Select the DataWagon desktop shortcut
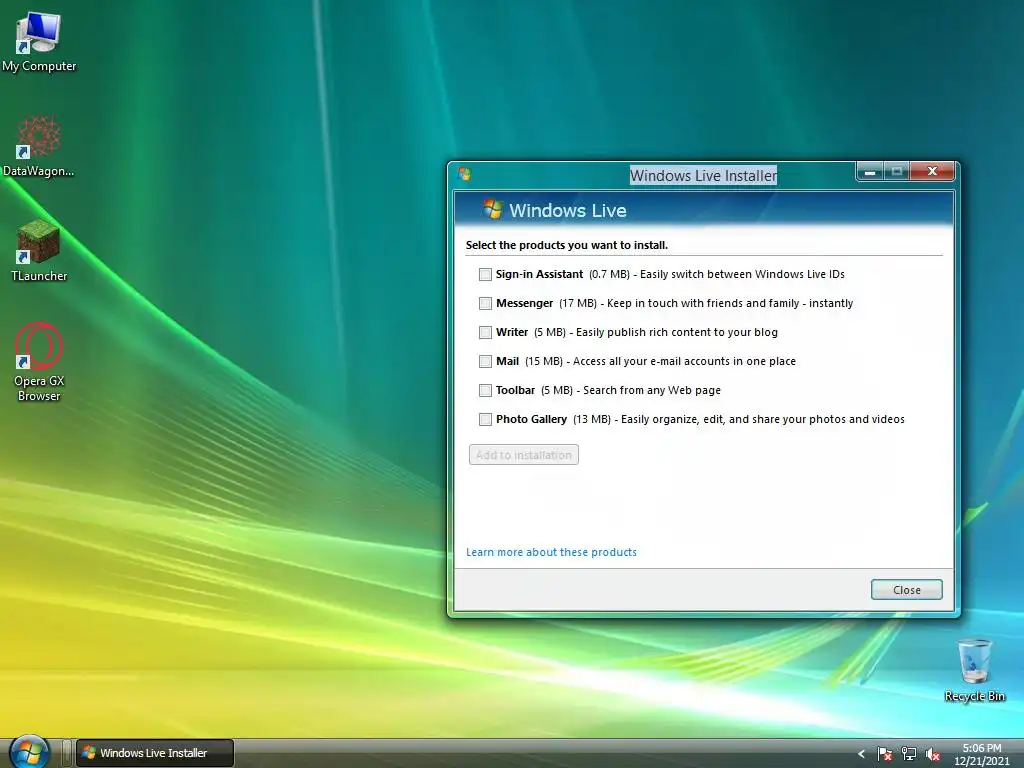1024x768 pixels. click(39, 147)
